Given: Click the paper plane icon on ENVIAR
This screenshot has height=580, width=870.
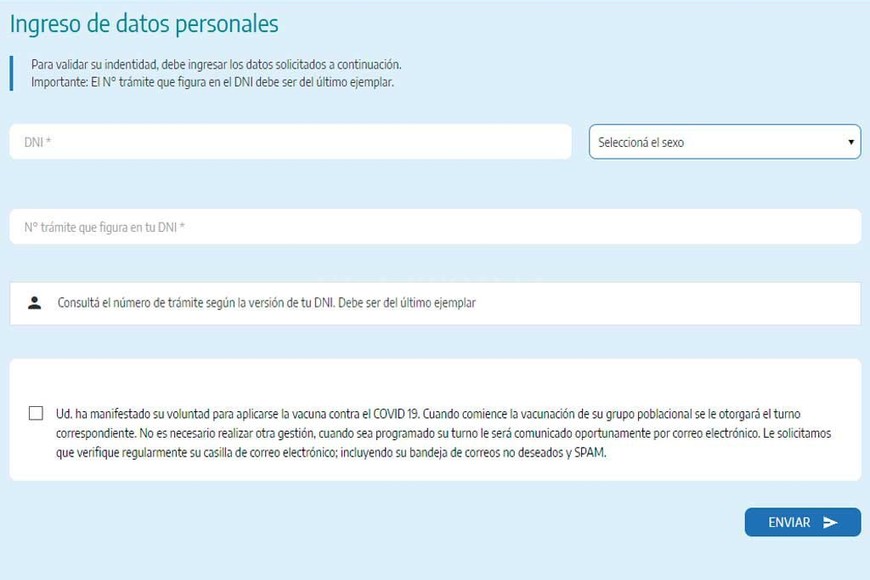Looking at the screenshot, I should pos(830,522).
